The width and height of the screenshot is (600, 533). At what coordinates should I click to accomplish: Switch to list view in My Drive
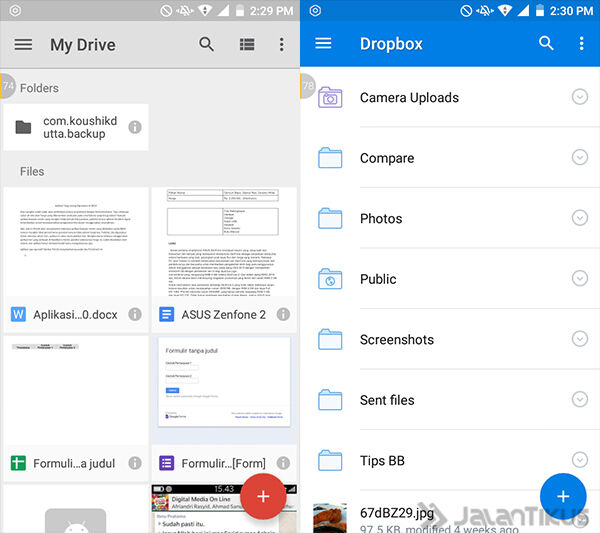[247, 45]
